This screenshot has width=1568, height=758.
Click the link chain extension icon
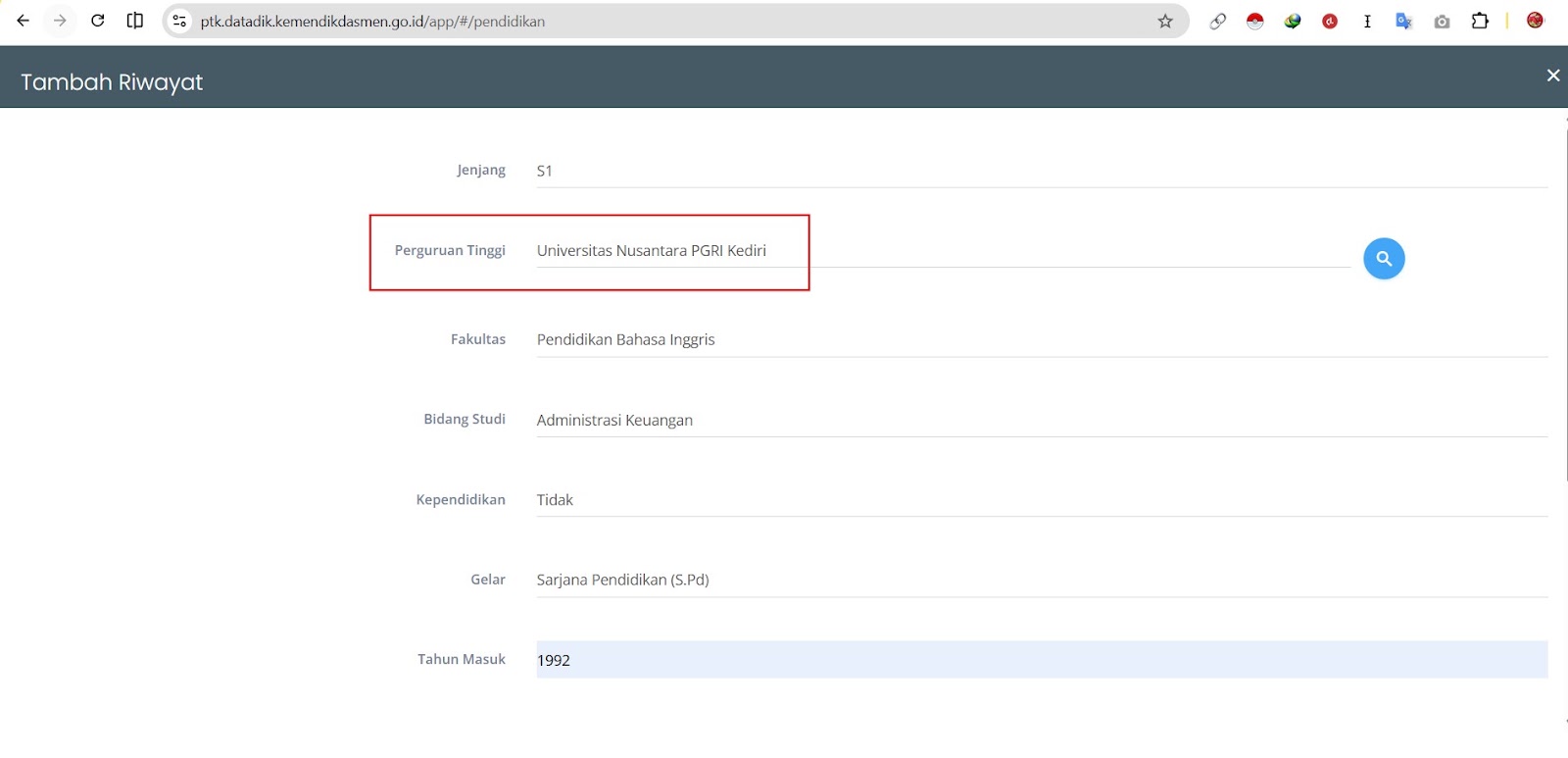(1217, 21)
